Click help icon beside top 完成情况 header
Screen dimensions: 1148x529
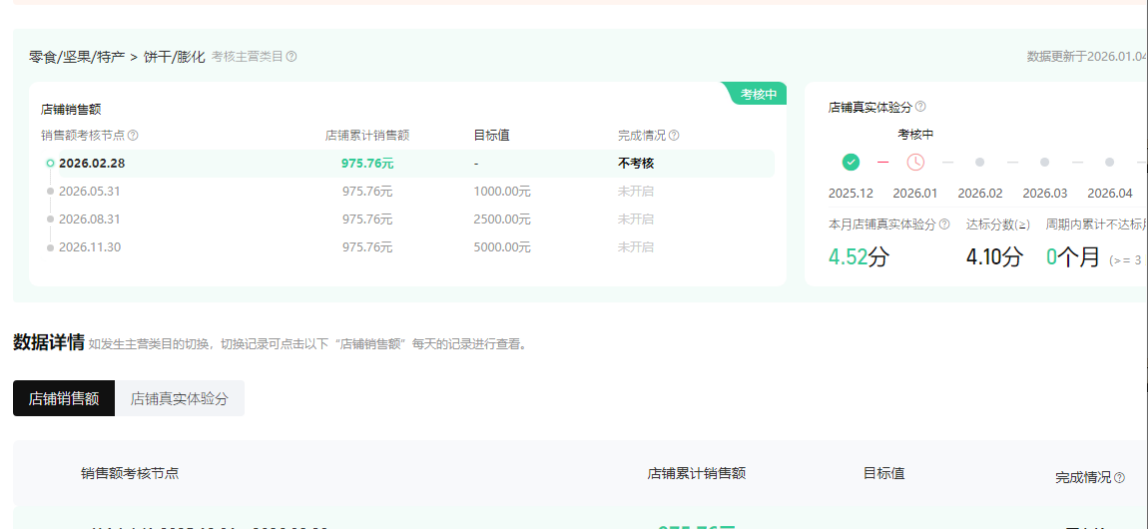point(674,135)
